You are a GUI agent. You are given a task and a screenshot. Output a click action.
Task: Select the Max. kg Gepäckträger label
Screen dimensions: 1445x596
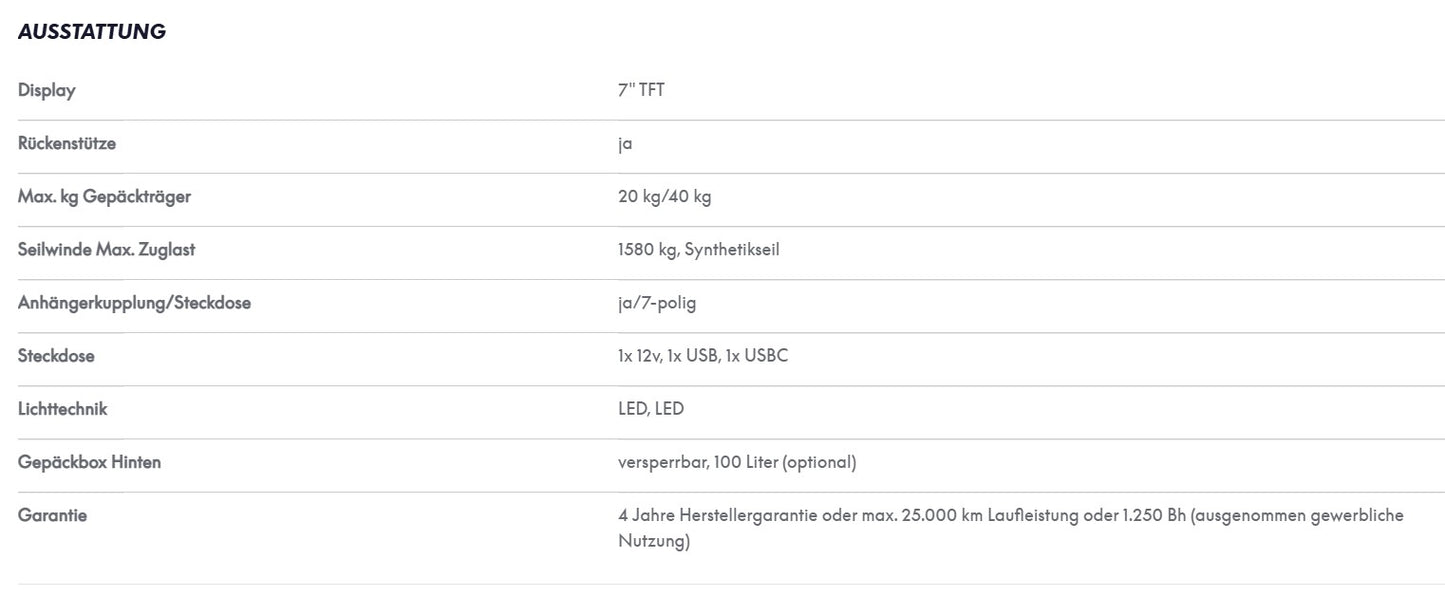(104, 196)
